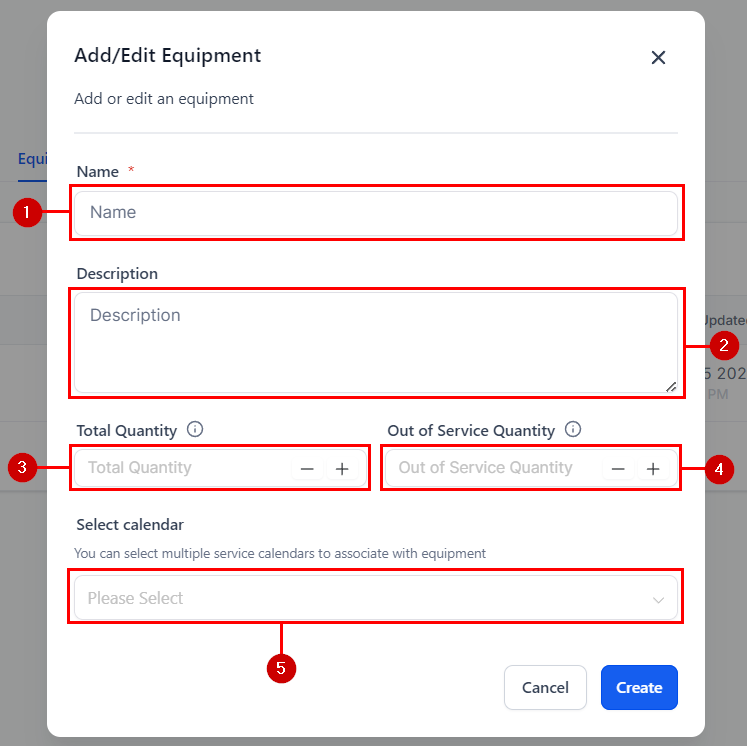
Task: Click the Description box resize handle
Action: tap(670, 386)
